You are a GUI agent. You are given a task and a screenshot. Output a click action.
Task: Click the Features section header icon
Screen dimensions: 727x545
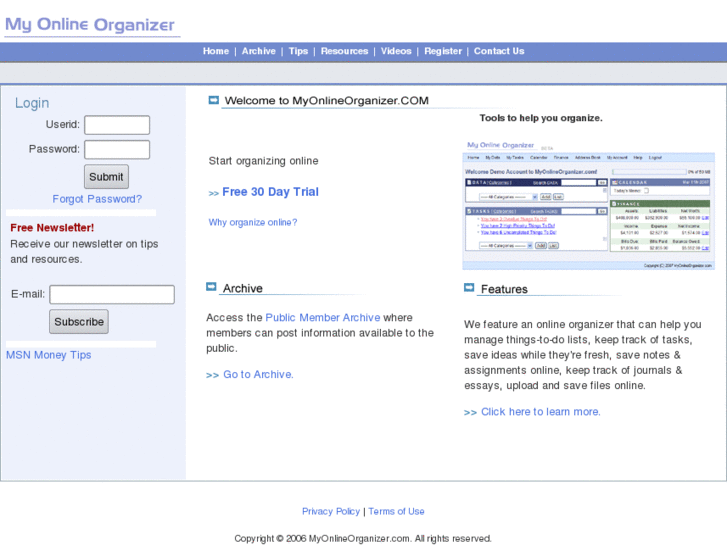[469, 288]
